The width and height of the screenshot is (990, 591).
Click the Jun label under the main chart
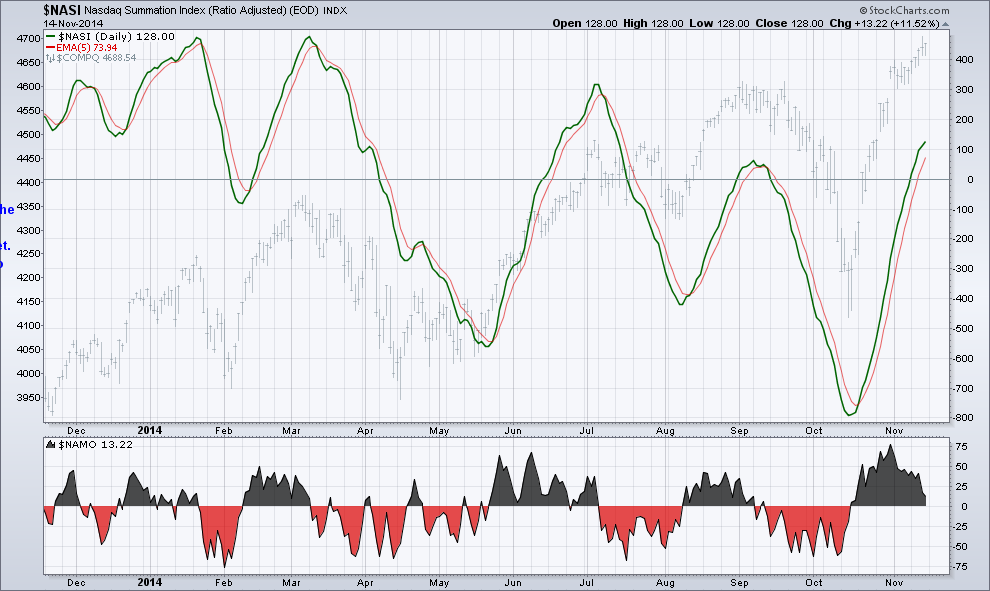[513, 431]
